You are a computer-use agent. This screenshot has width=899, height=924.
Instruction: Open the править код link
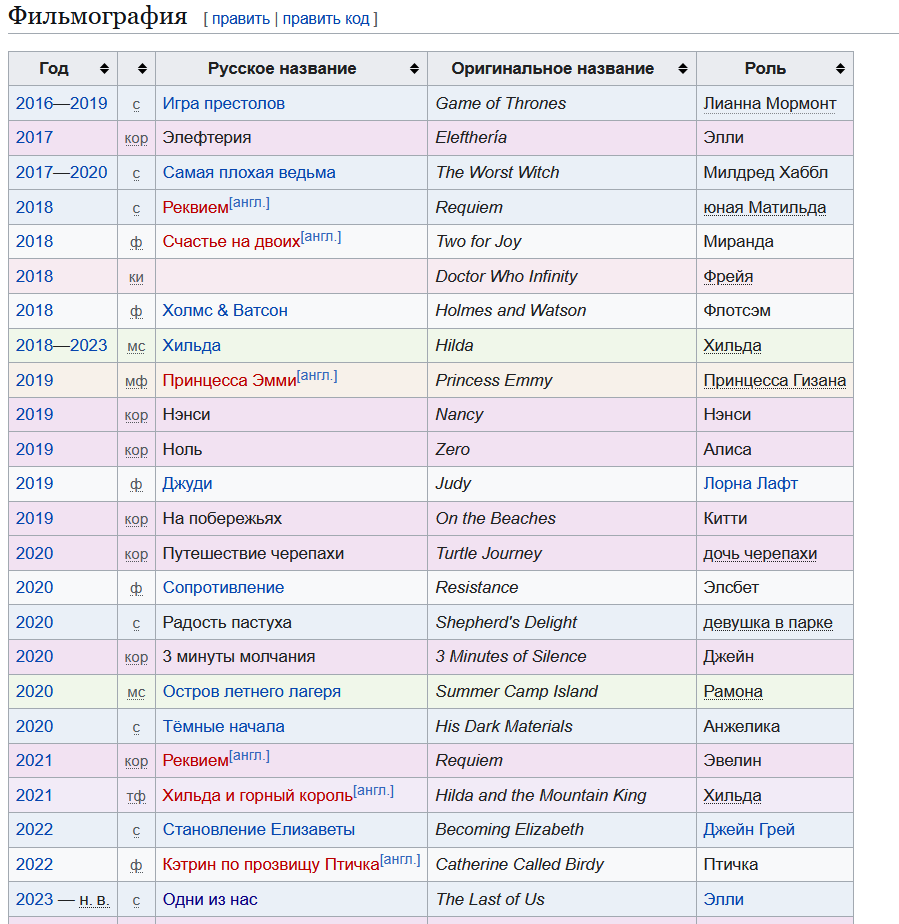pyautogui.click(x=326, y=19)
